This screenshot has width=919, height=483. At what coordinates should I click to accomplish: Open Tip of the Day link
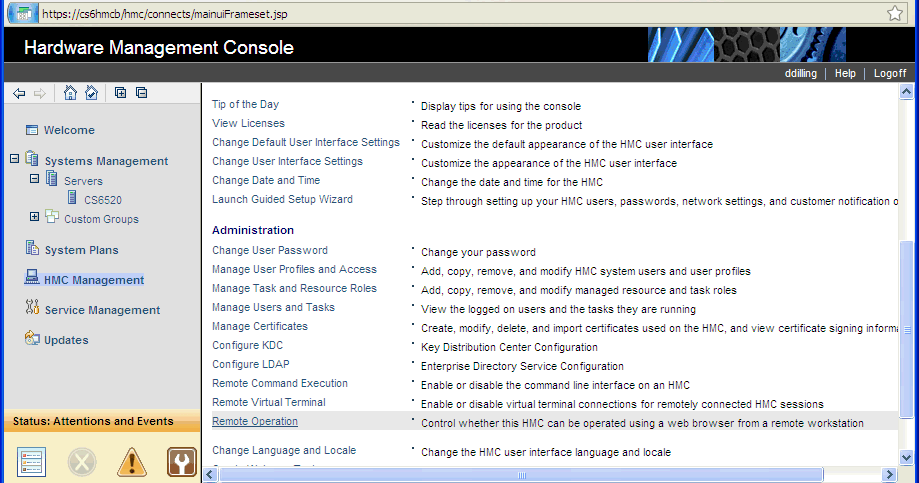coord(246,104)
